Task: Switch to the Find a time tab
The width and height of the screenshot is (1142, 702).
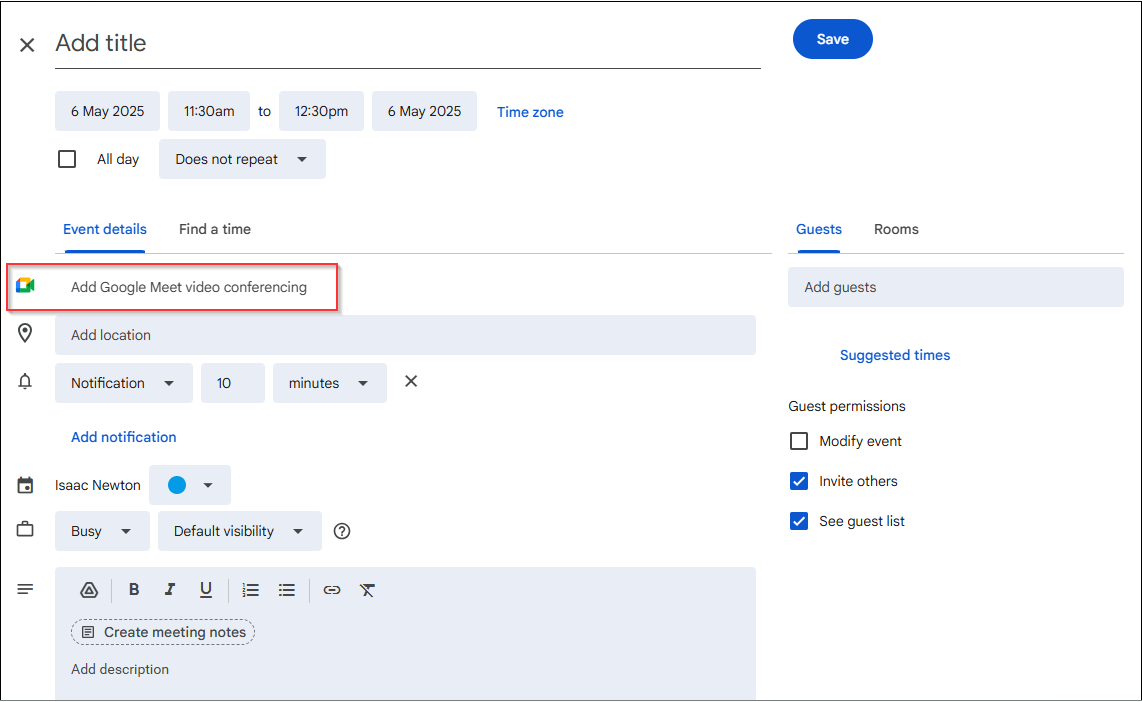Action: tap(215, 229)
